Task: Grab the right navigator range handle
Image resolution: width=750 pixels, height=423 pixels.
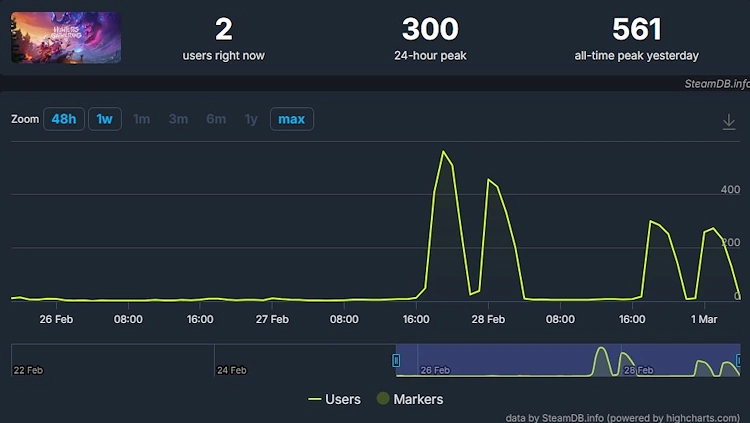Action: (738, 360)
